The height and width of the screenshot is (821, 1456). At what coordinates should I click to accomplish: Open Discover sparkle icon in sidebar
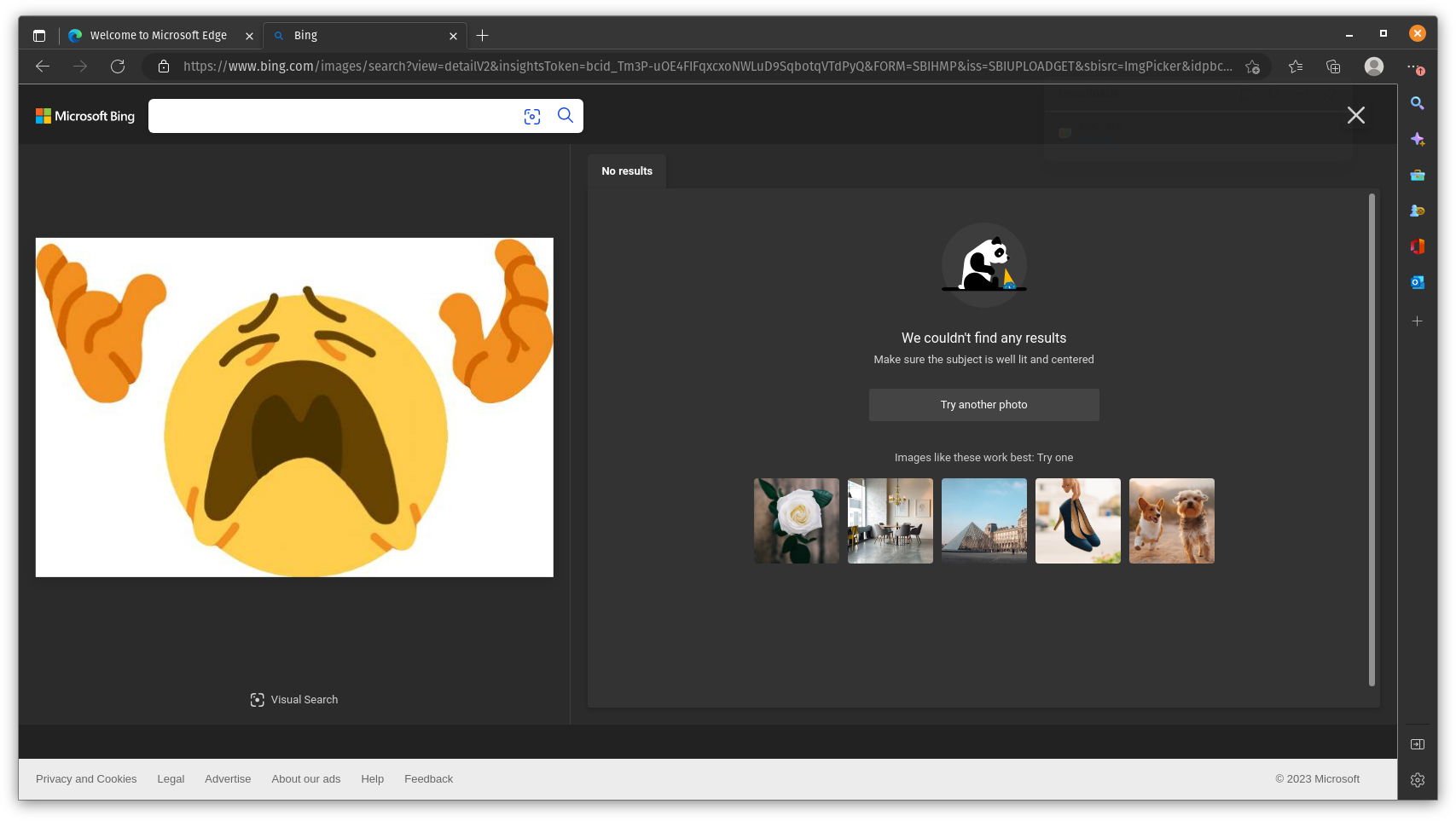coord(1418,139)
